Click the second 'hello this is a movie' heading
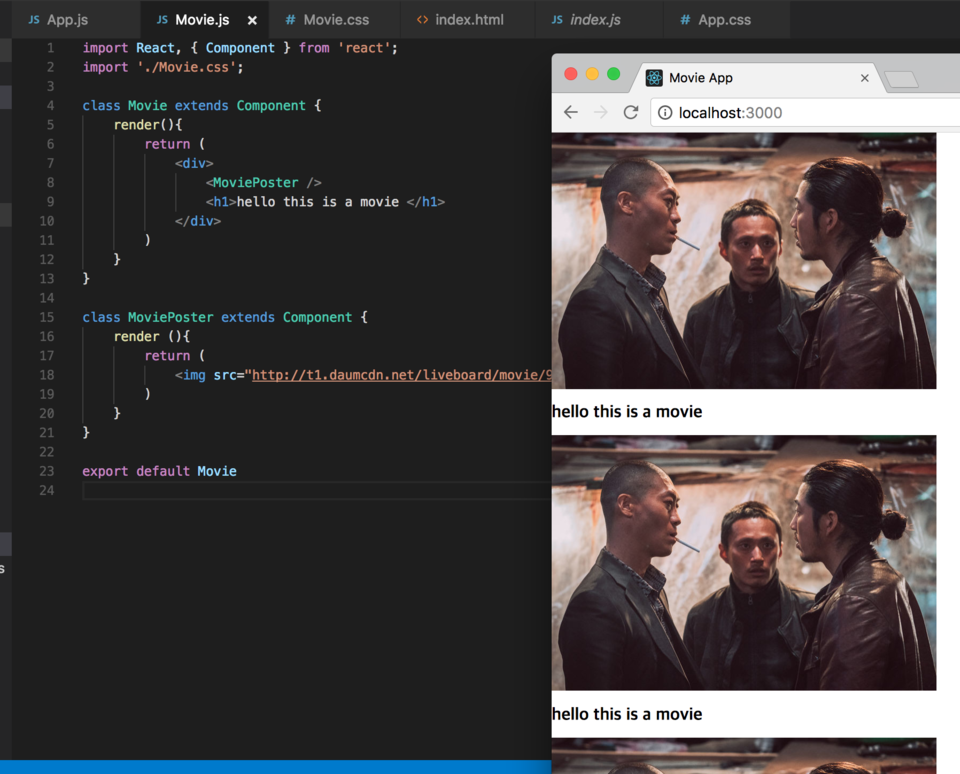Screen dimensions: 960x774 [x=627, y=714]
